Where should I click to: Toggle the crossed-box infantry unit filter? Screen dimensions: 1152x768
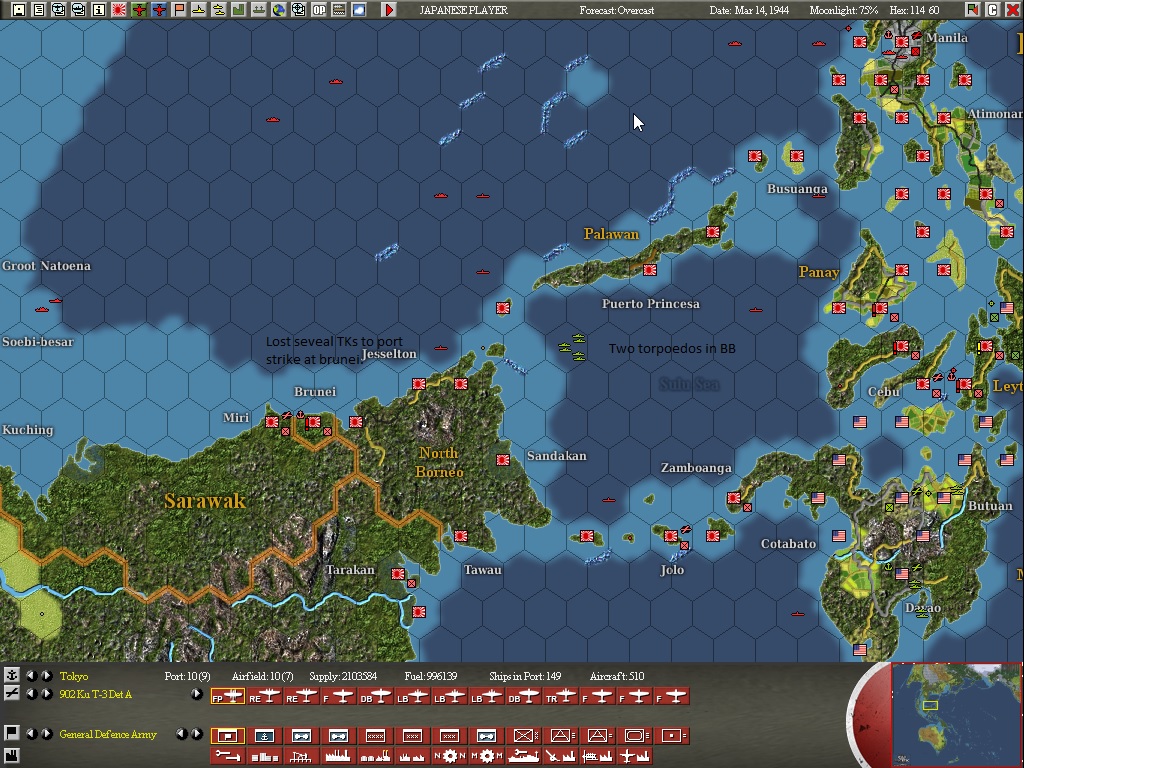click(524, 736)
